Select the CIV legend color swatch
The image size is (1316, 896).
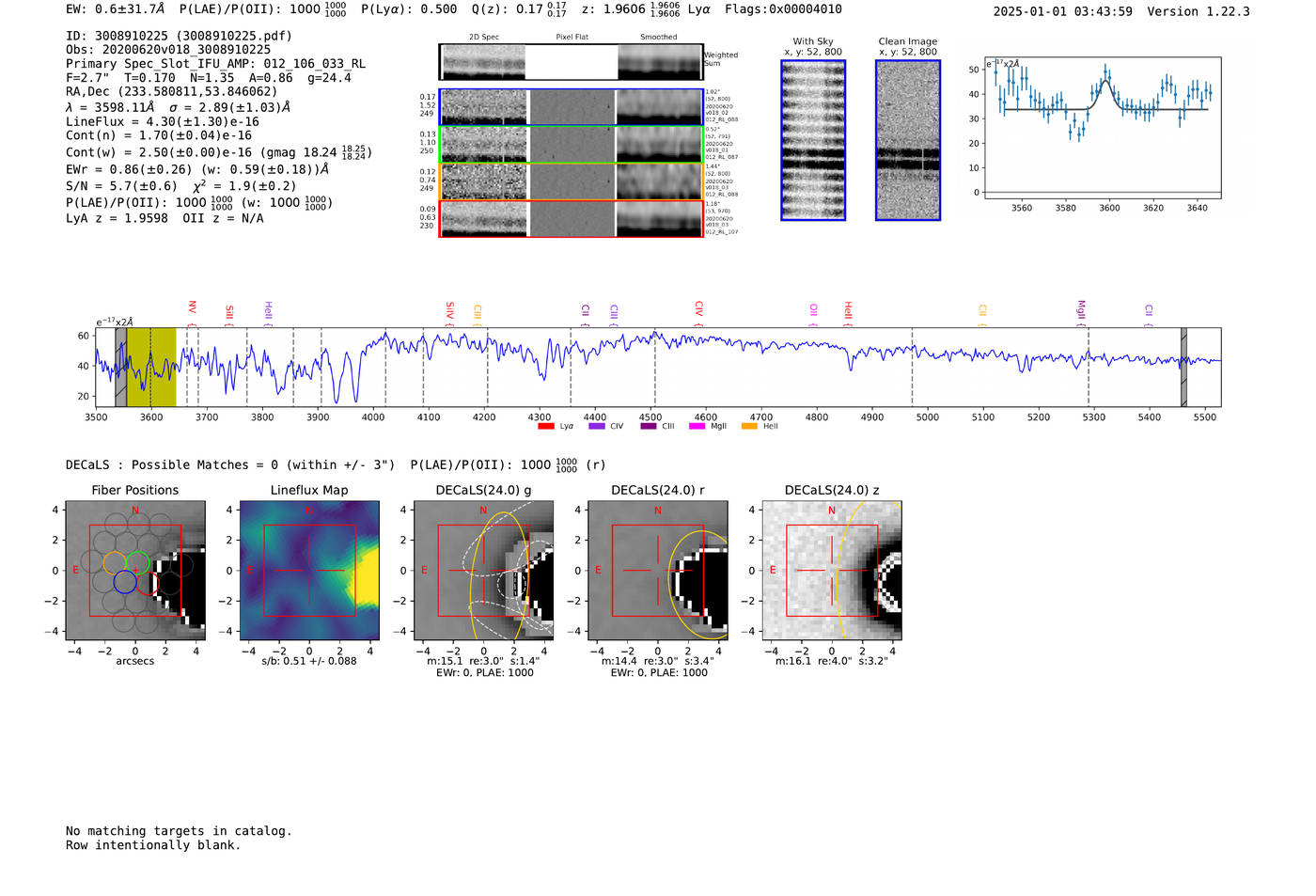click(x=596, y=427)
